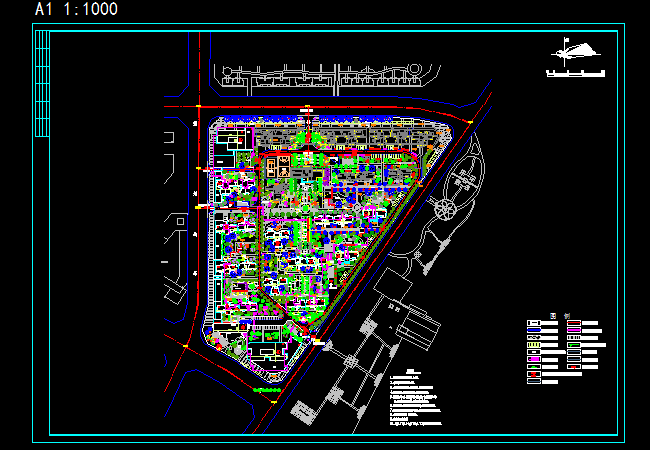Click the yellow marker at top-left road intersection
Screen dimensions: 650x450
coord(200,106)
